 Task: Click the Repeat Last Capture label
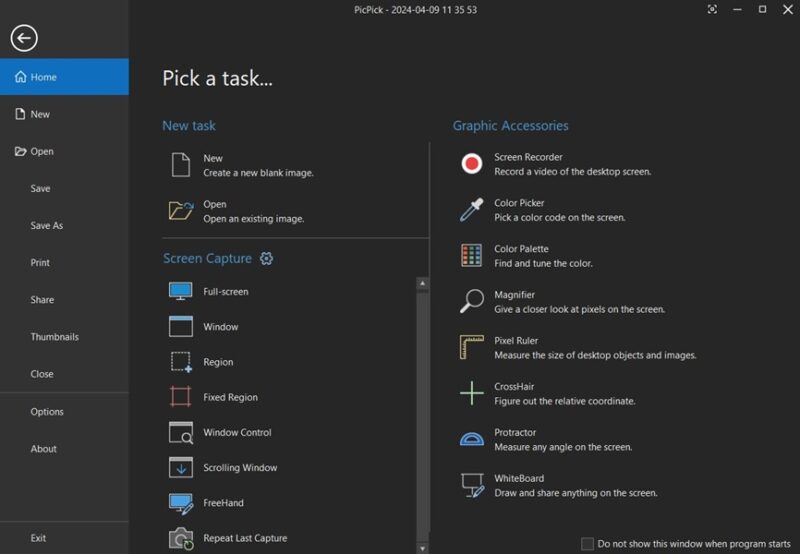245,538
